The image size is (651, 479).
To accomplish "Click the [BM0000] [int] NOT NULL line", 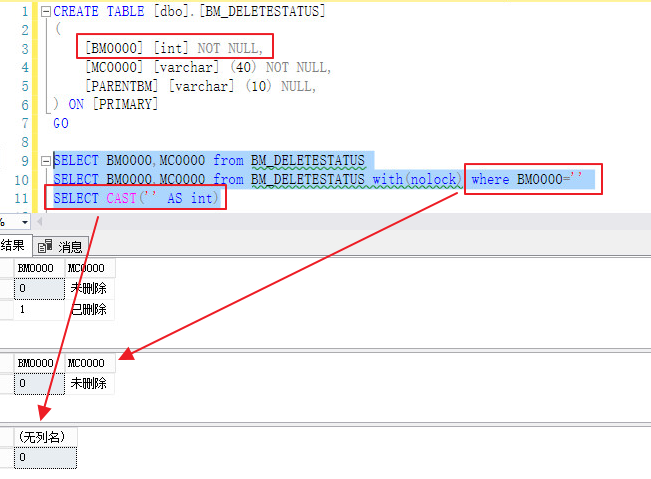I will click(174, 48).
